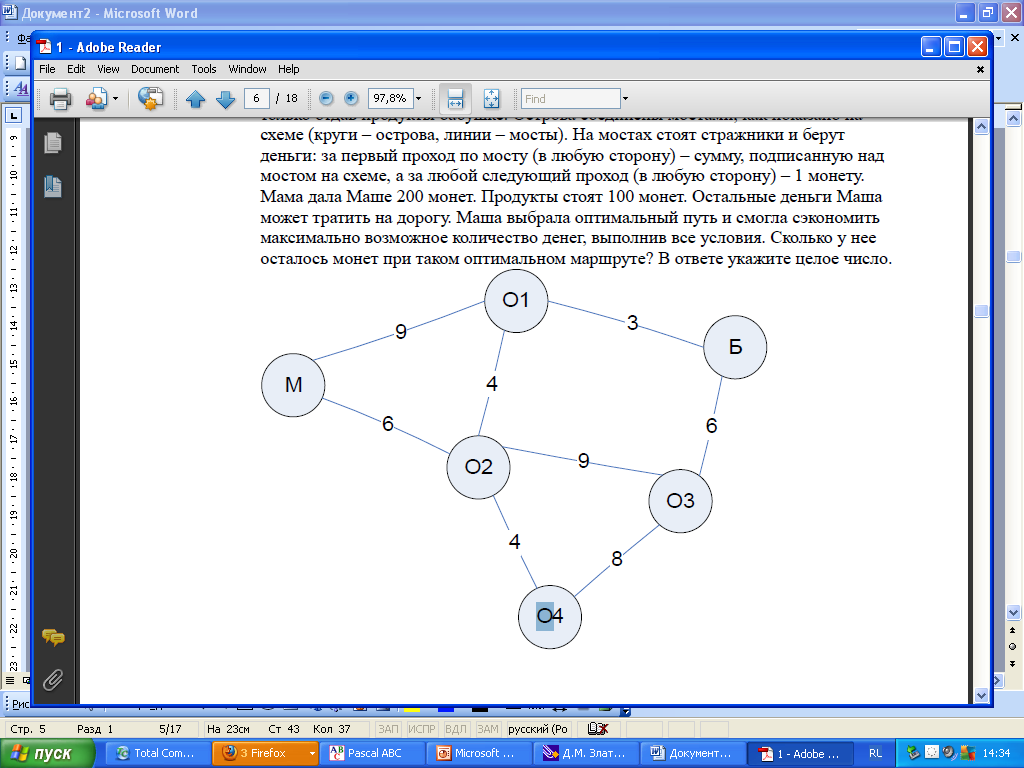Click the Б node in diagram
Screen dimensions: 1024x768
coord(735,347)
